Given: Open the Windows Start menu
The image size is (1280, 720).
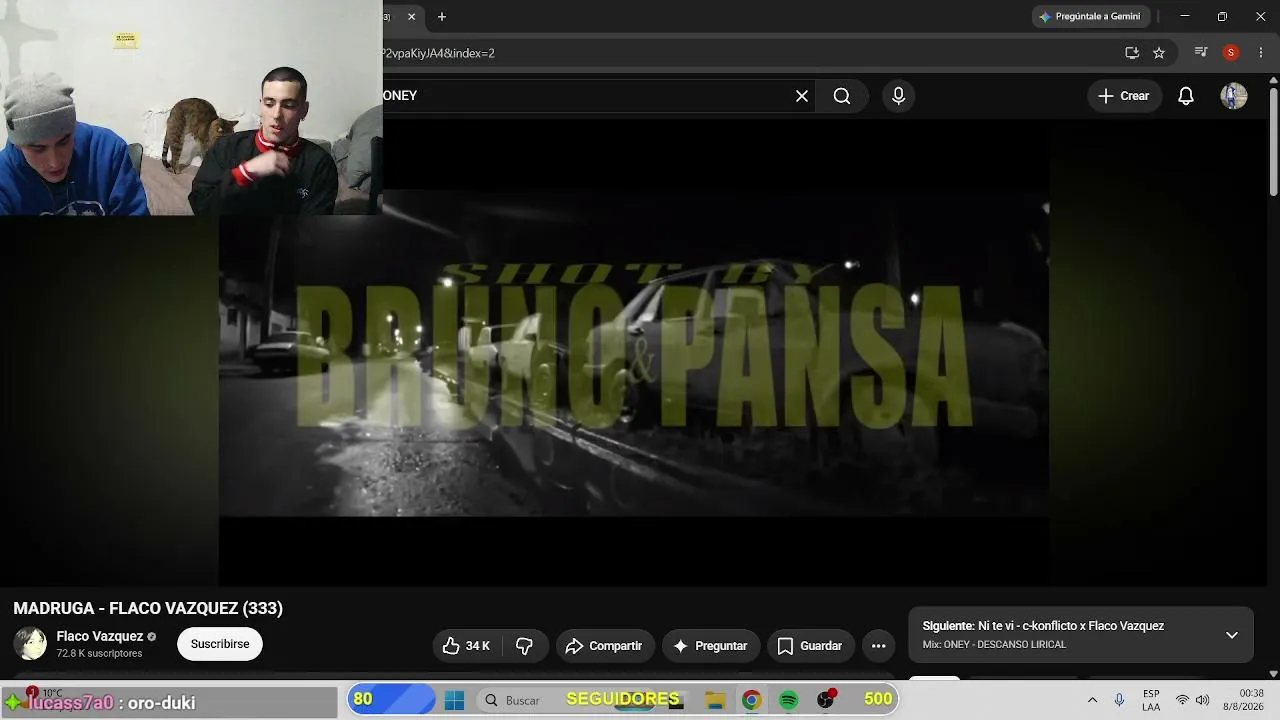Looking at the screenshot, I should click(454, 700).
